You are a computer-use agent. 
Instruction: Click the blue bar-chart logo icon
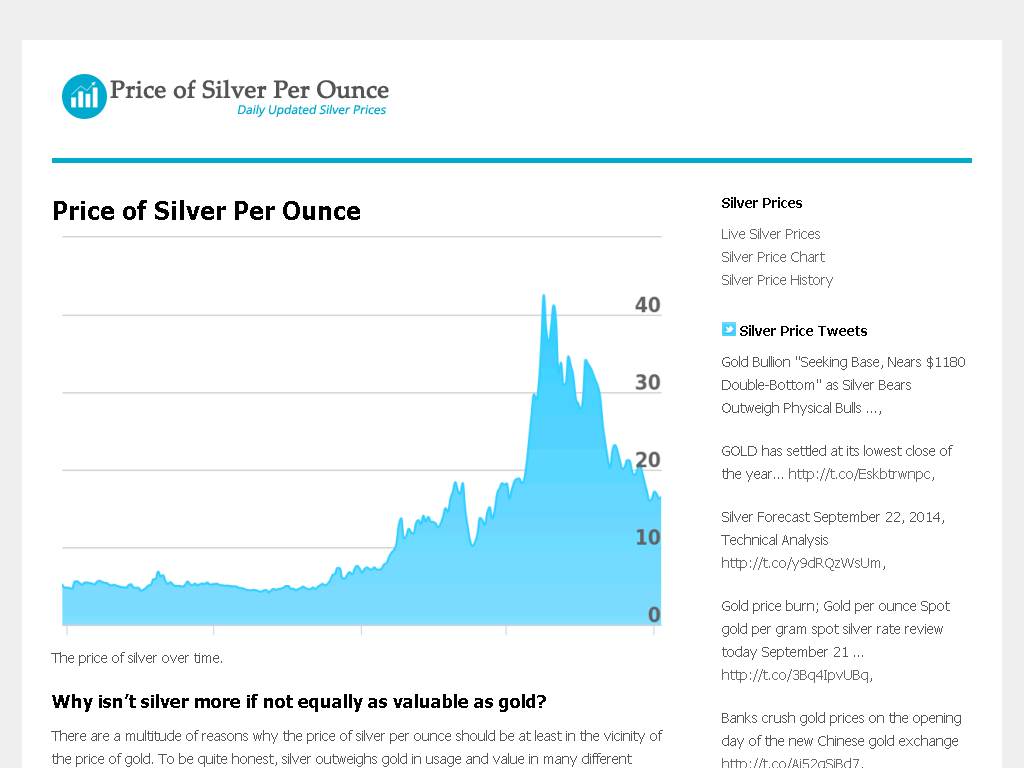84,96
